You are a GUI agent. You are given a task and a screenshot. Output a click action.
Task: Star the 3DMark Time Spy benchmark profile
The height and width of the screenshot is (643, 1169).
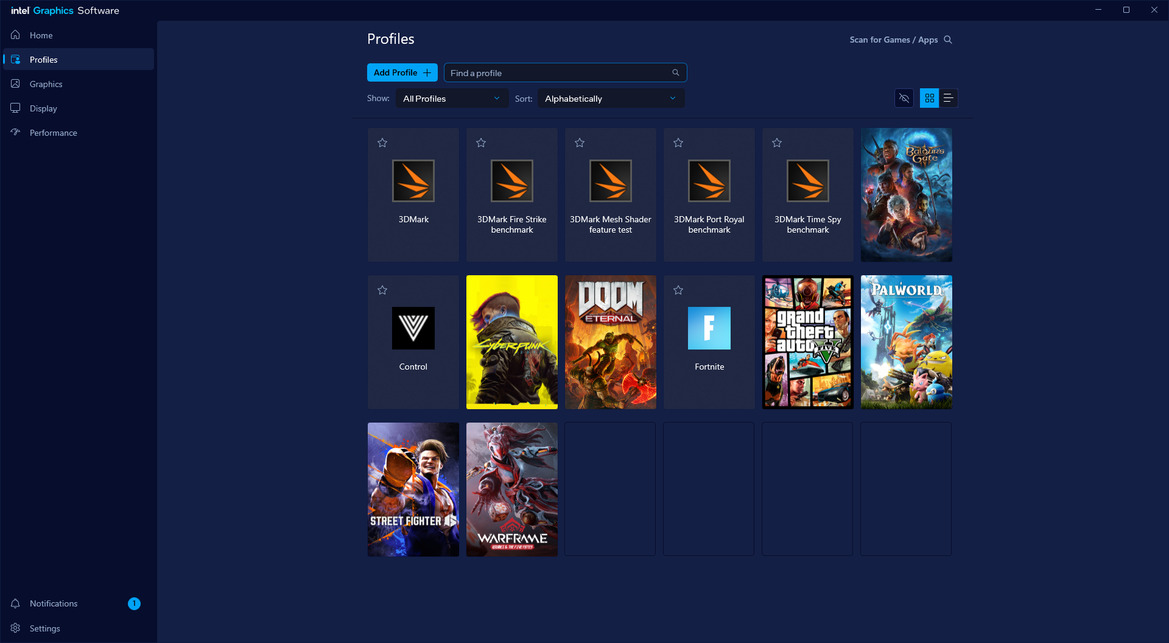[x=777, y=142]
